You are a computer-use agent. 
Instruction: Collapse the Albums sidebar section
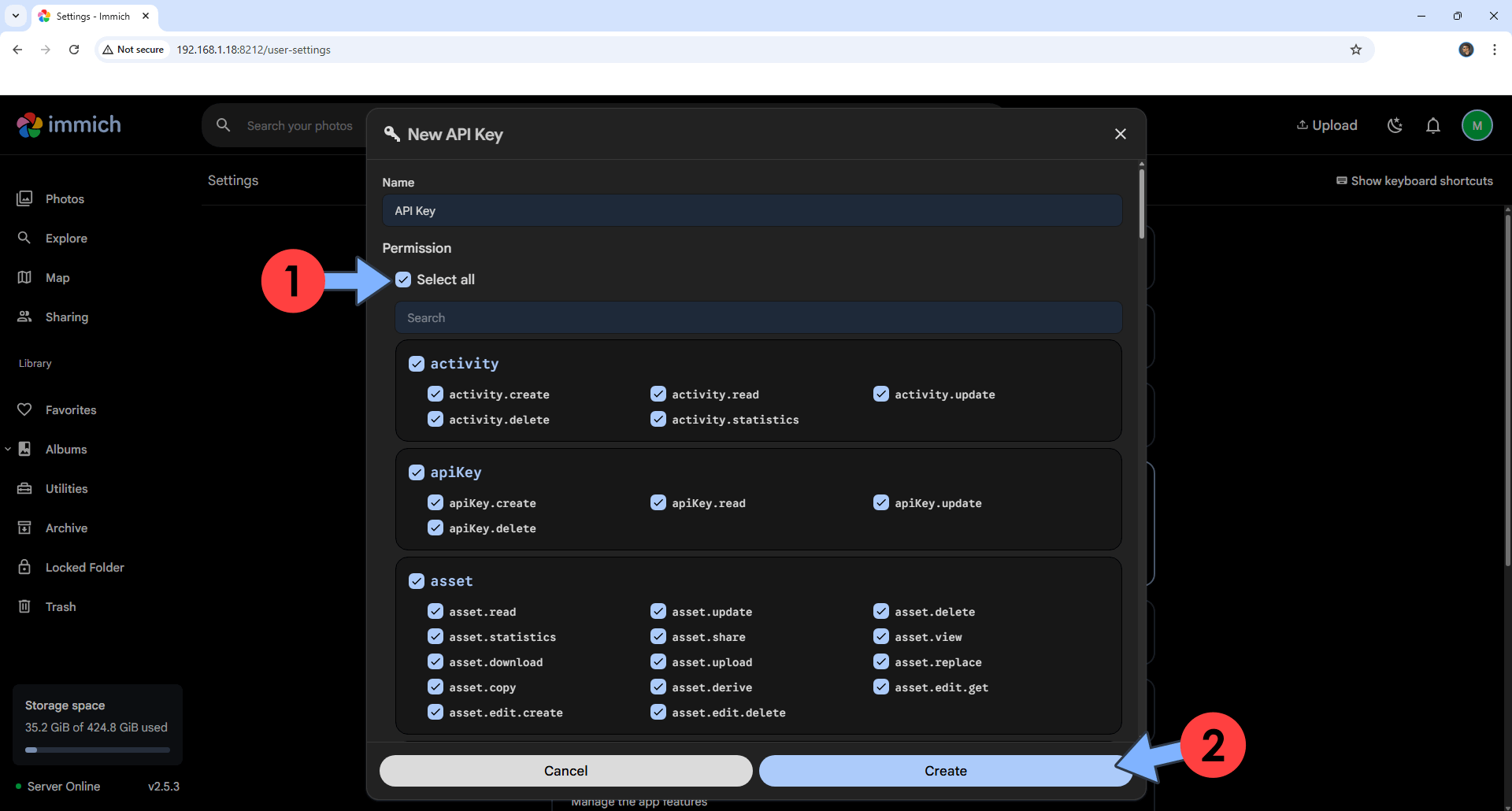click(8, 449)
